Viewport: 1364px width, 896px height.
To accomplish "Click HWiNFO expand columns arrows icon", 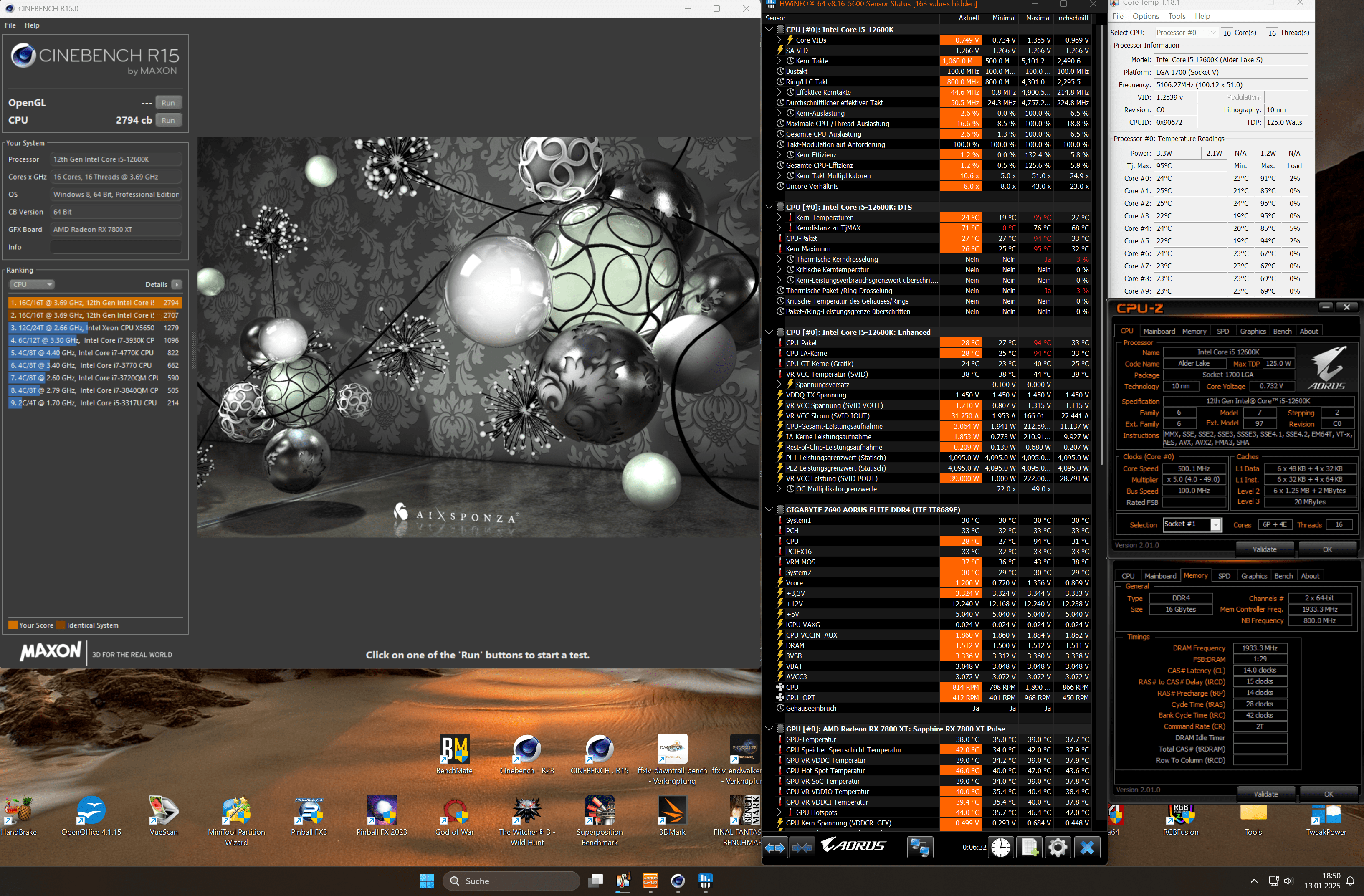I will tap(775, 847).
